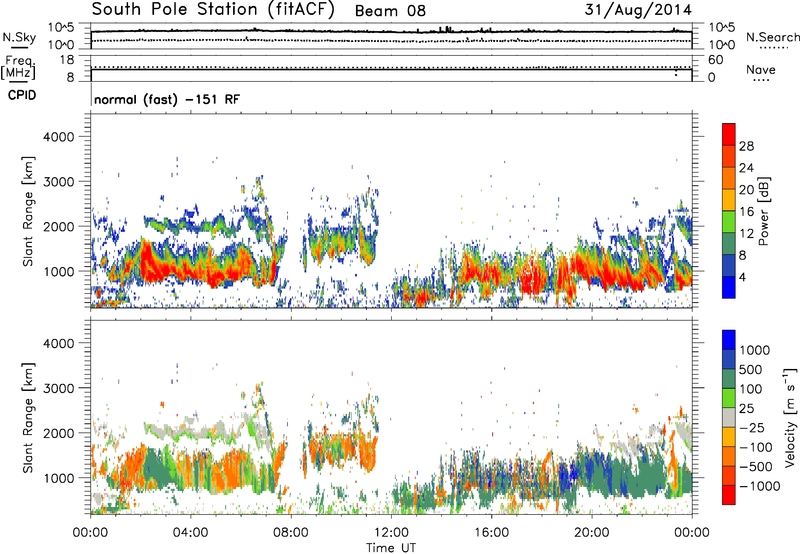The image size is (800, 554).
Task: Click the date '31/Aug/2014'
Action: [638, 10]
